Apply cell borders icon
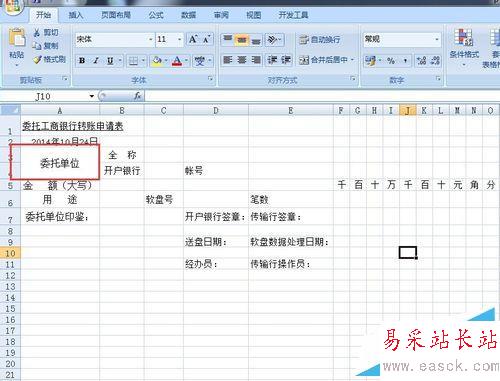This screenshot has width=500, height=381. (x=133, y=61)
